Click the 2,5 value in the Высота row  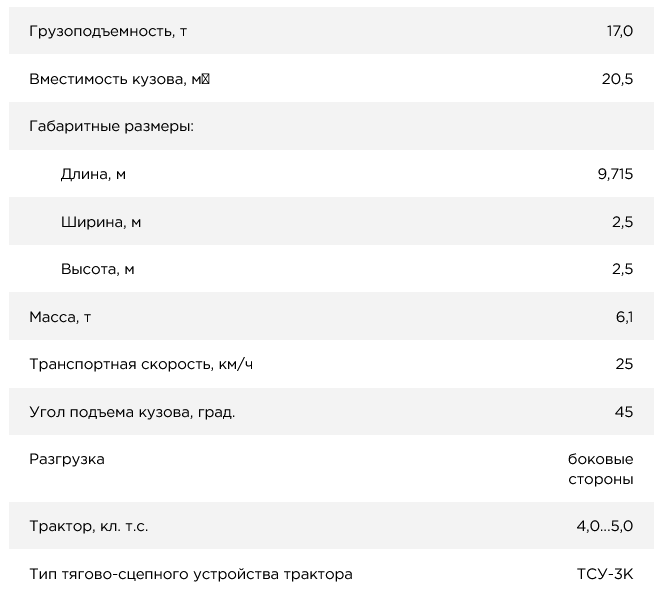(x=622, y=269)
